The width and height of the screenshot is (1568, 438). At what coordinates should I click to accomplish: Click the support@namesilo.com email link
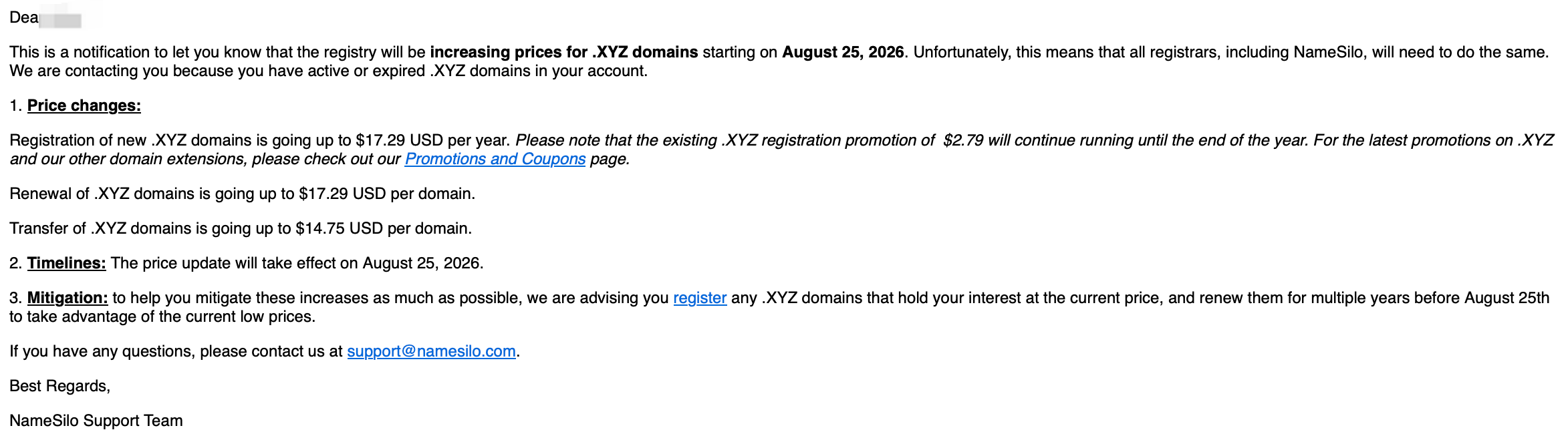click(x=431, y=351)
